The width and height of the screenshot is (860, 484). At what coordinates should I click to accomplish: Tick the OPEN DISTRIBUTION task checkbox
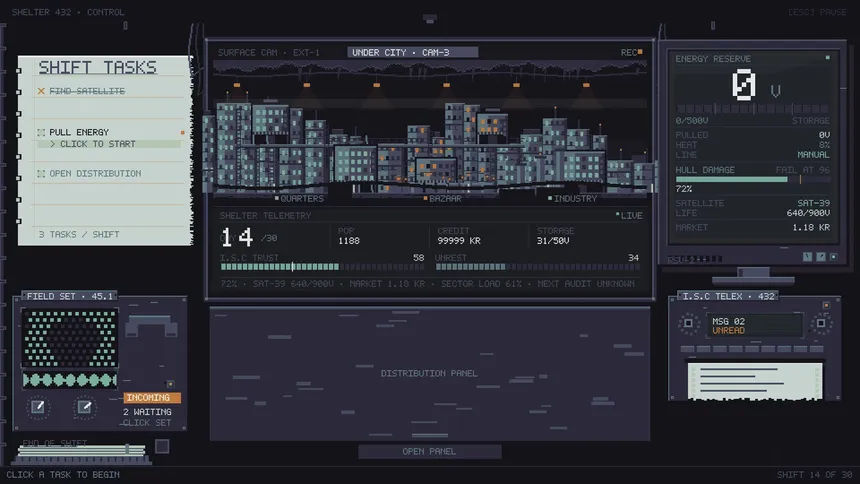[41, 173]
